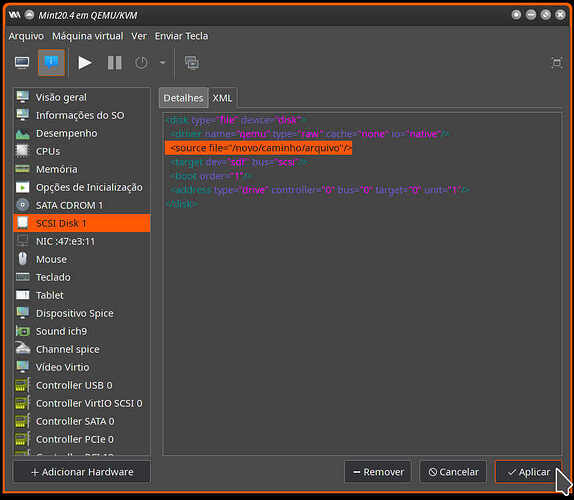Show the graphical console view

22,63
